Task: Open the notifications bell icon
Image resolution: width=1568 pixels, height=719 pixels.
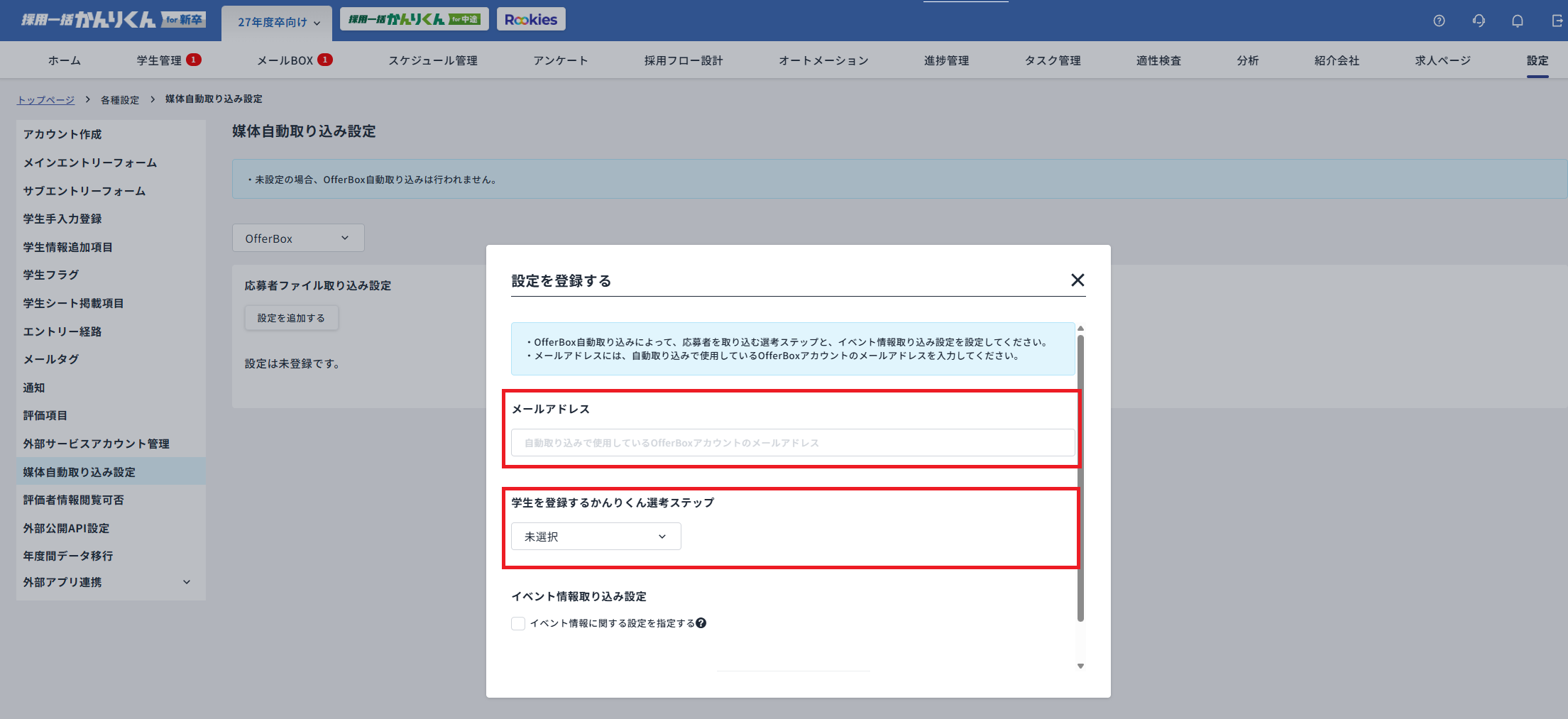Action: [1518, 21]
